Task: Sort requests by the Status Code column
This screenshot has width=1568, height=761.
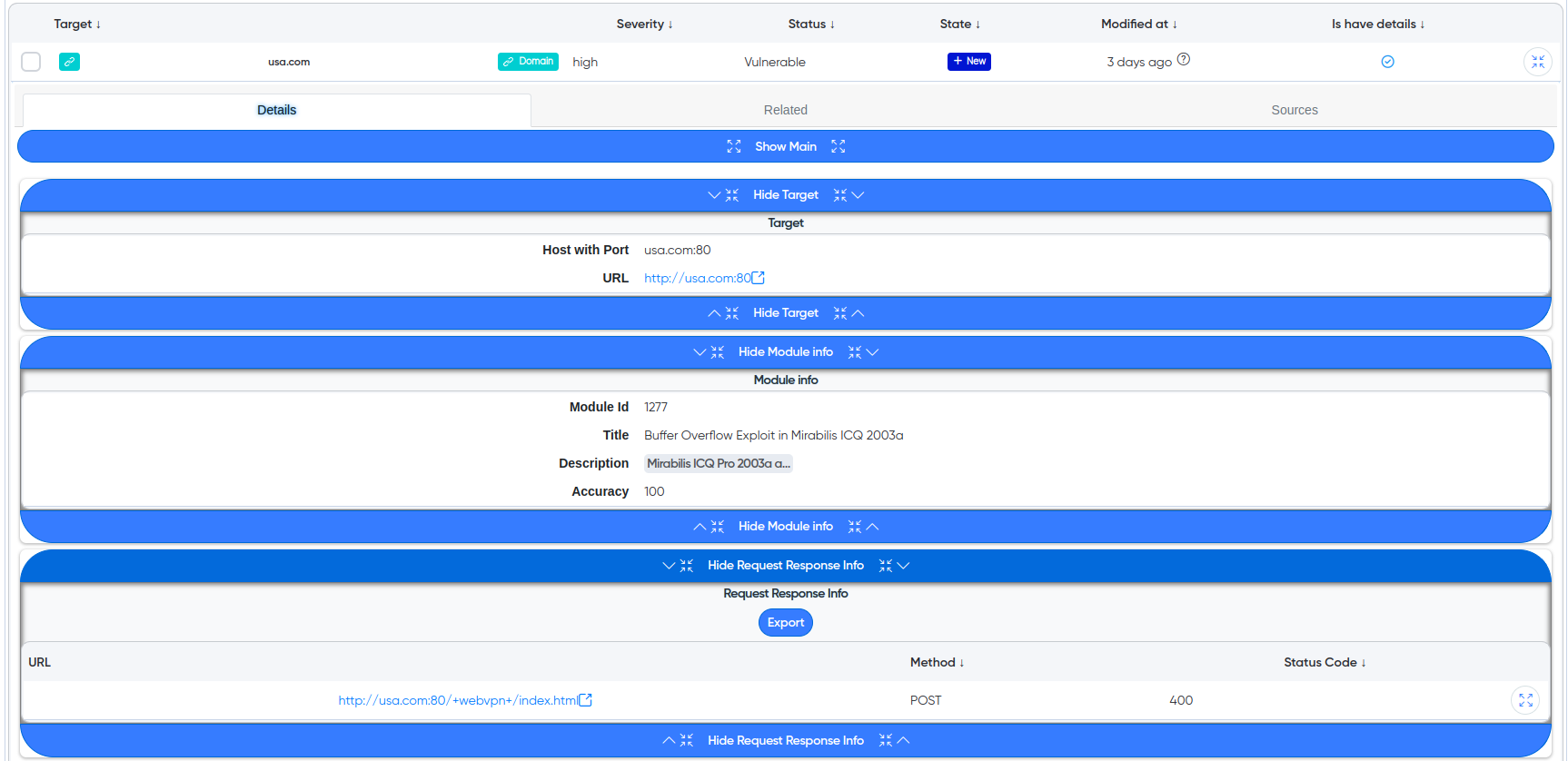Action: tap(1324, 663)
